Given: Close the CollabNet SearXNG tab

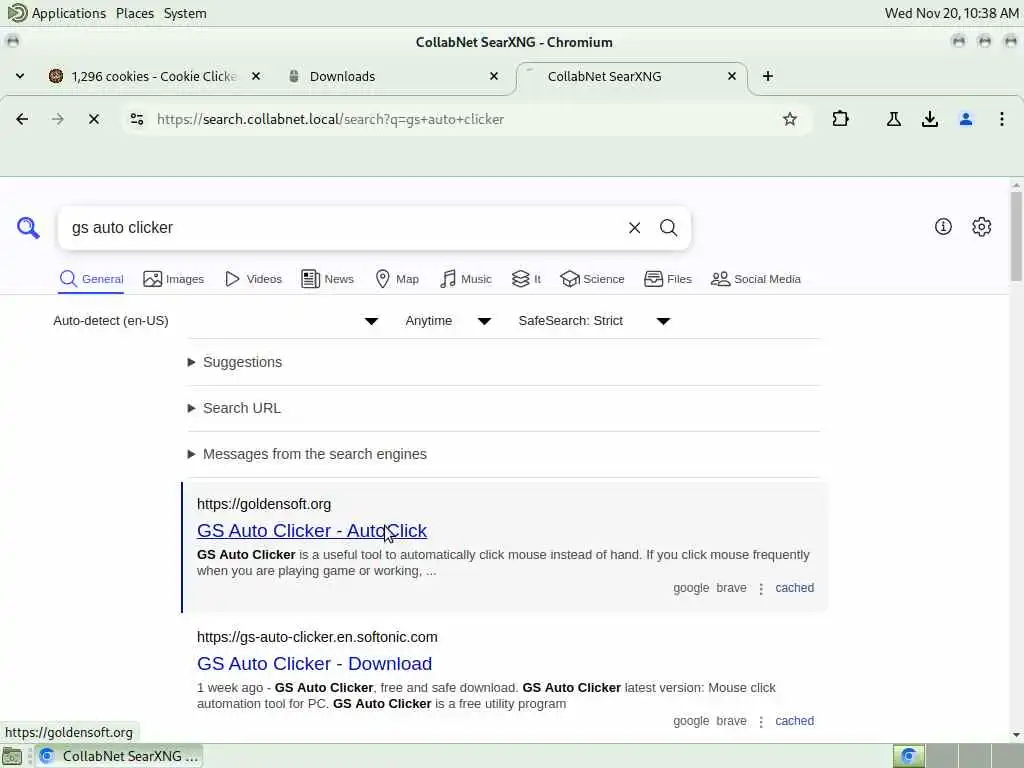Looking at the screenshot, I should tap(731, 76).
